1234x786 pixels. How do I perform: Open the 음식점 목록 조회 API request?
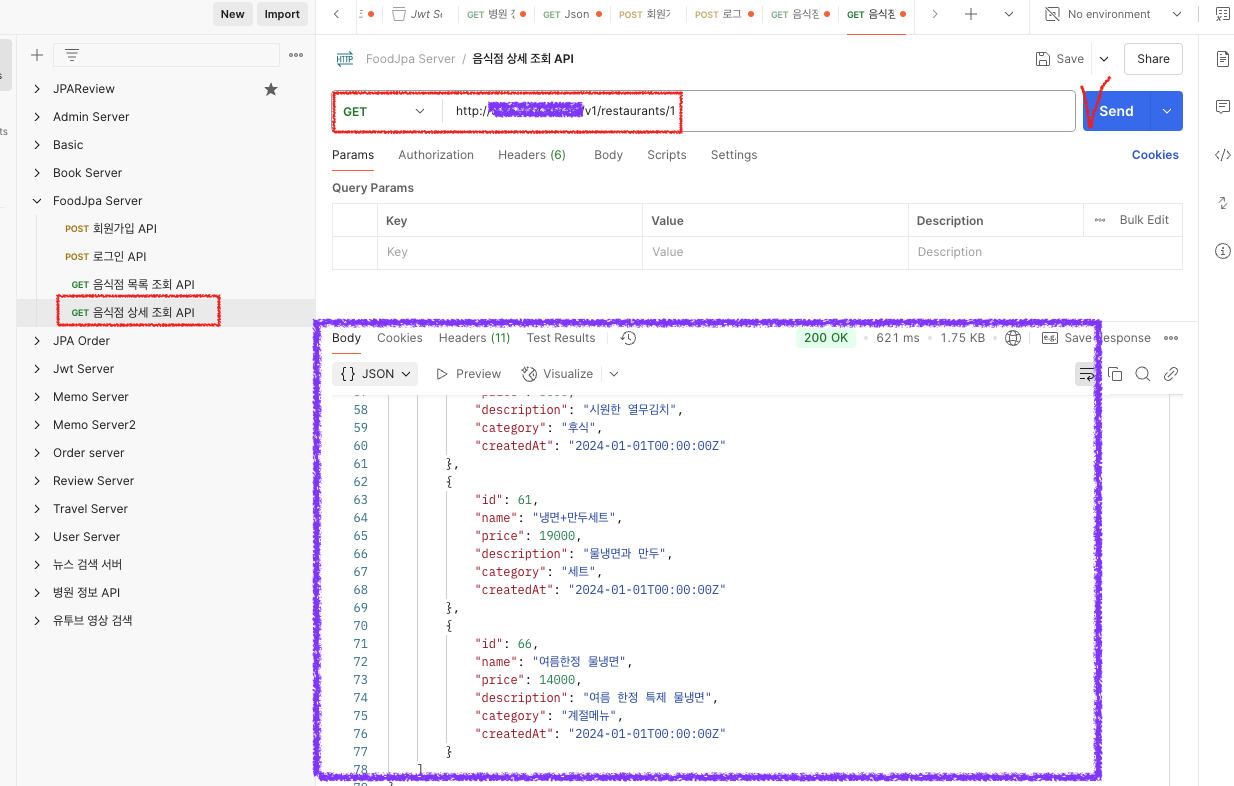133,285
